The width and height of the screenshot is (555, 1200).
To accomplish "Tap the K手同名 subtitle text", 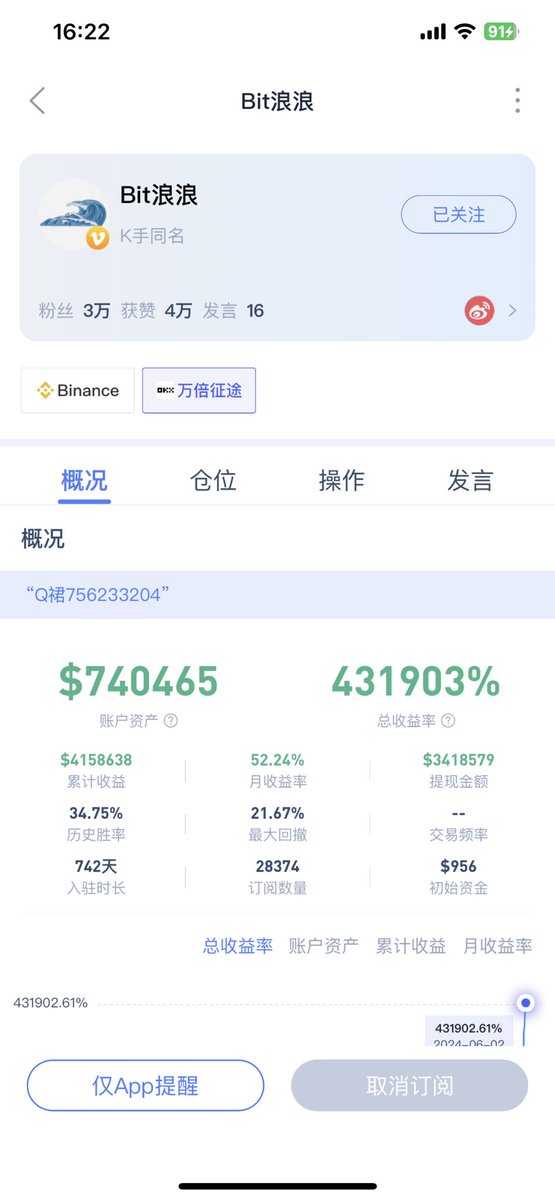I will coord(152,237).
